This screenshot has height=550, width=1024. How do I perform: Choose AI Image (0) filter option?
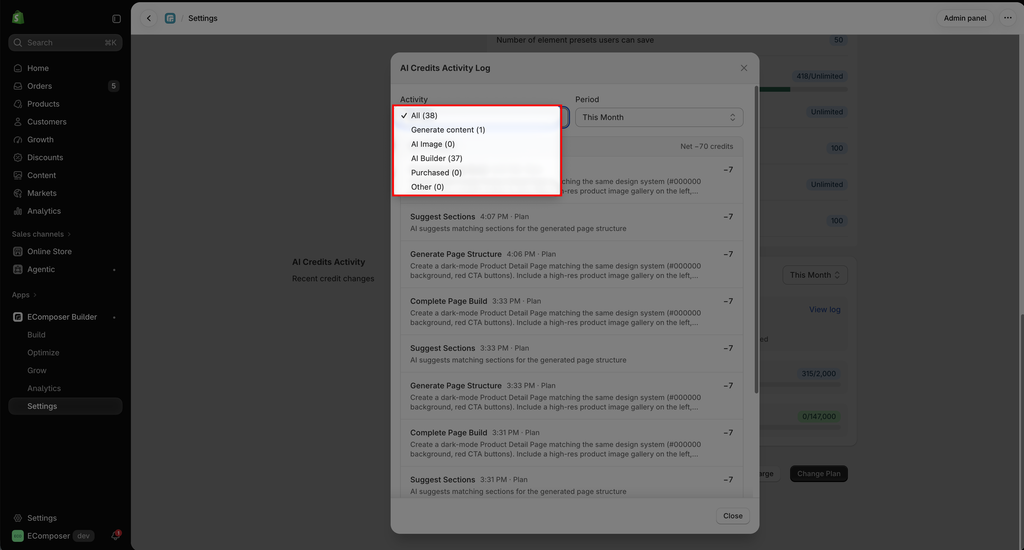click(477, 144)
